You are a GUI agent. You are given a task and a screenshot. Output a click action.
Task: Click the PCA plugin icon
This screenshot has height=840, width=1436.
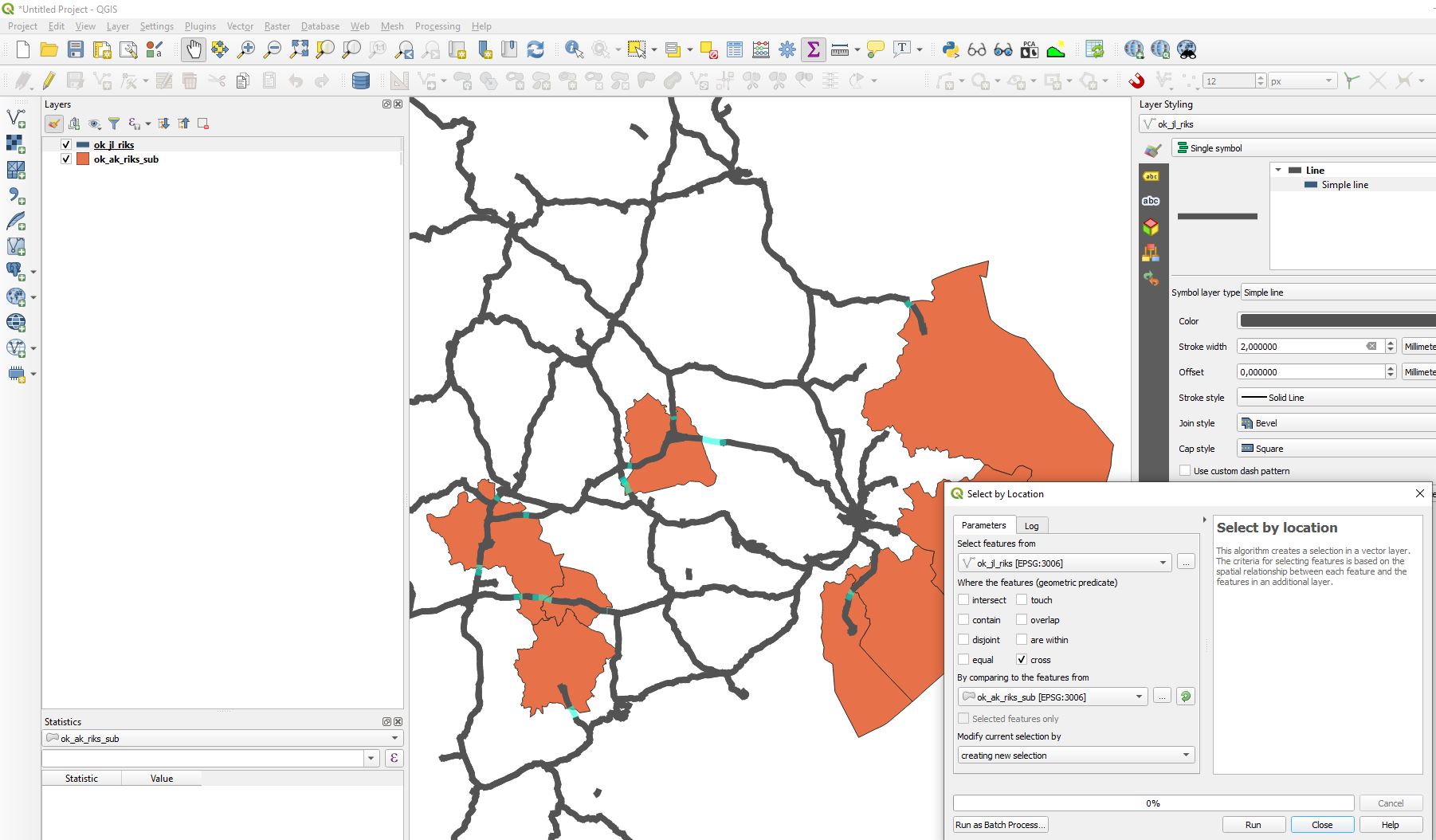click(1030, 49)
